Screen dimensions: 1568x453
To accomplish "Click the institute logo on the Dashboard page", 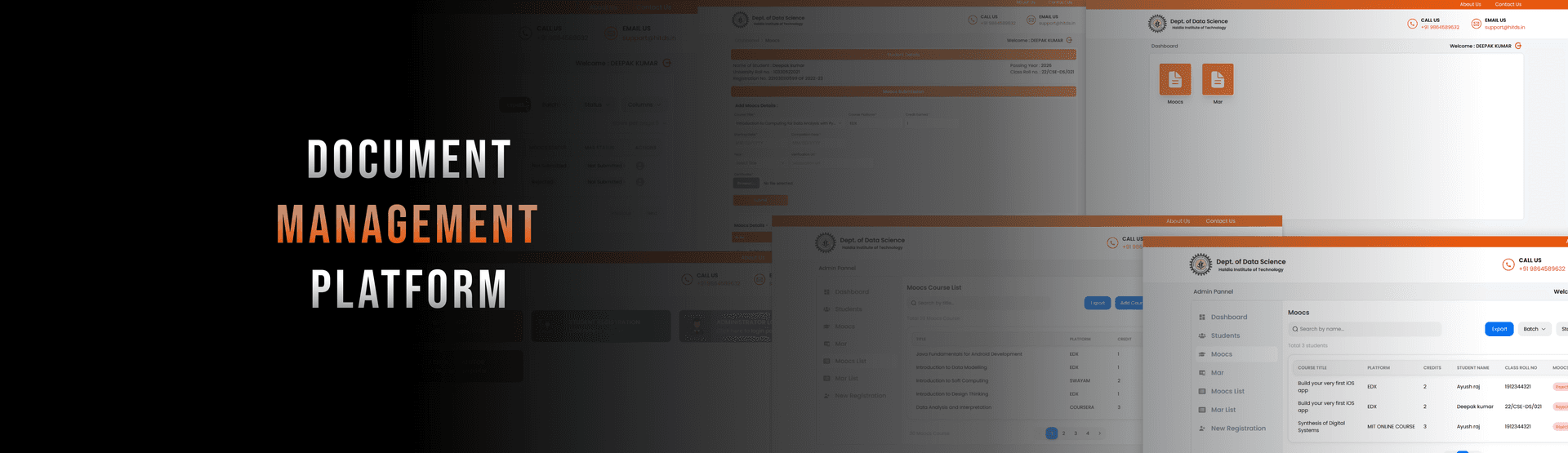I will click(1157, 24).
